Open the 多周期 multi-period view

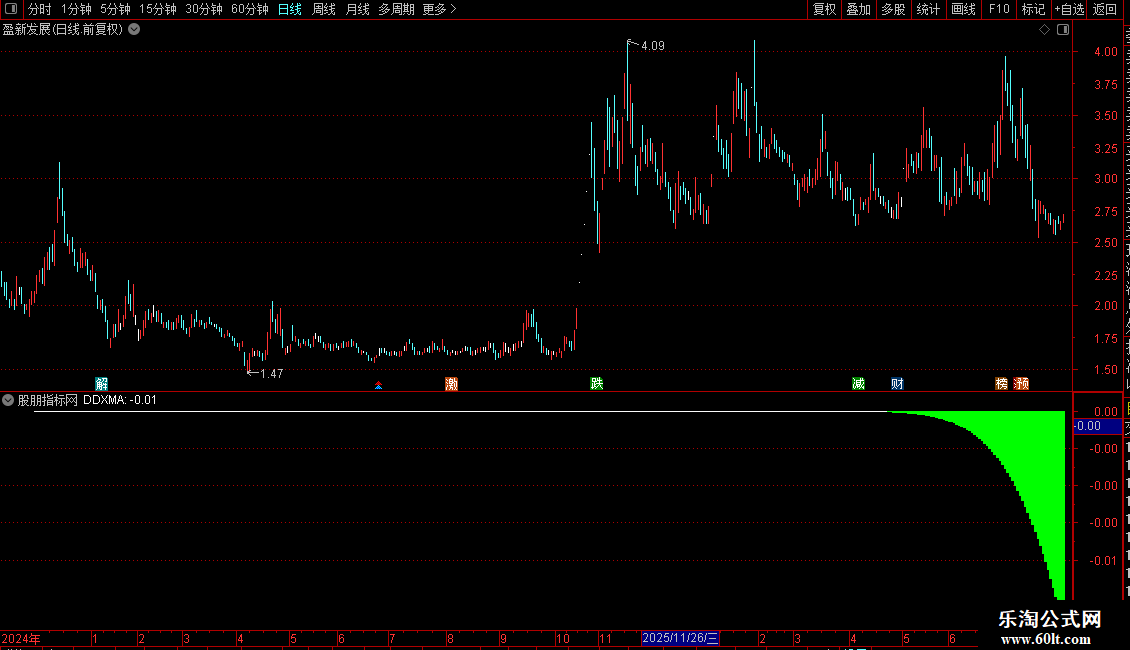pyautogui.click(x=396, y=9)
